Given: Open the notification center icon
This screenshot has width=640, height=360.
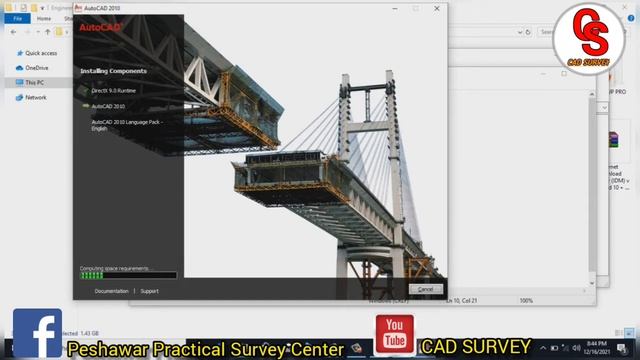Looking at the screenshot, I should 622,348.
